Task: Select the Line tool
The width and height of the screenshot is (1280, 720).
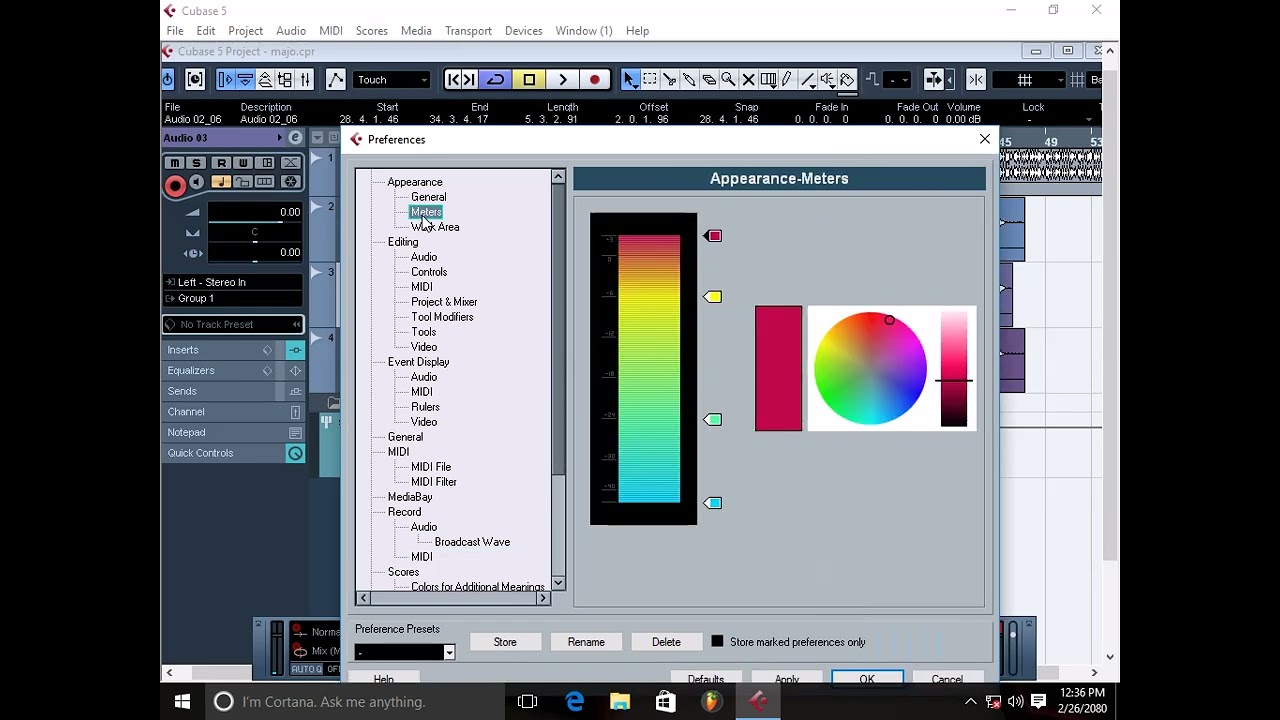Action: [807, 80]
